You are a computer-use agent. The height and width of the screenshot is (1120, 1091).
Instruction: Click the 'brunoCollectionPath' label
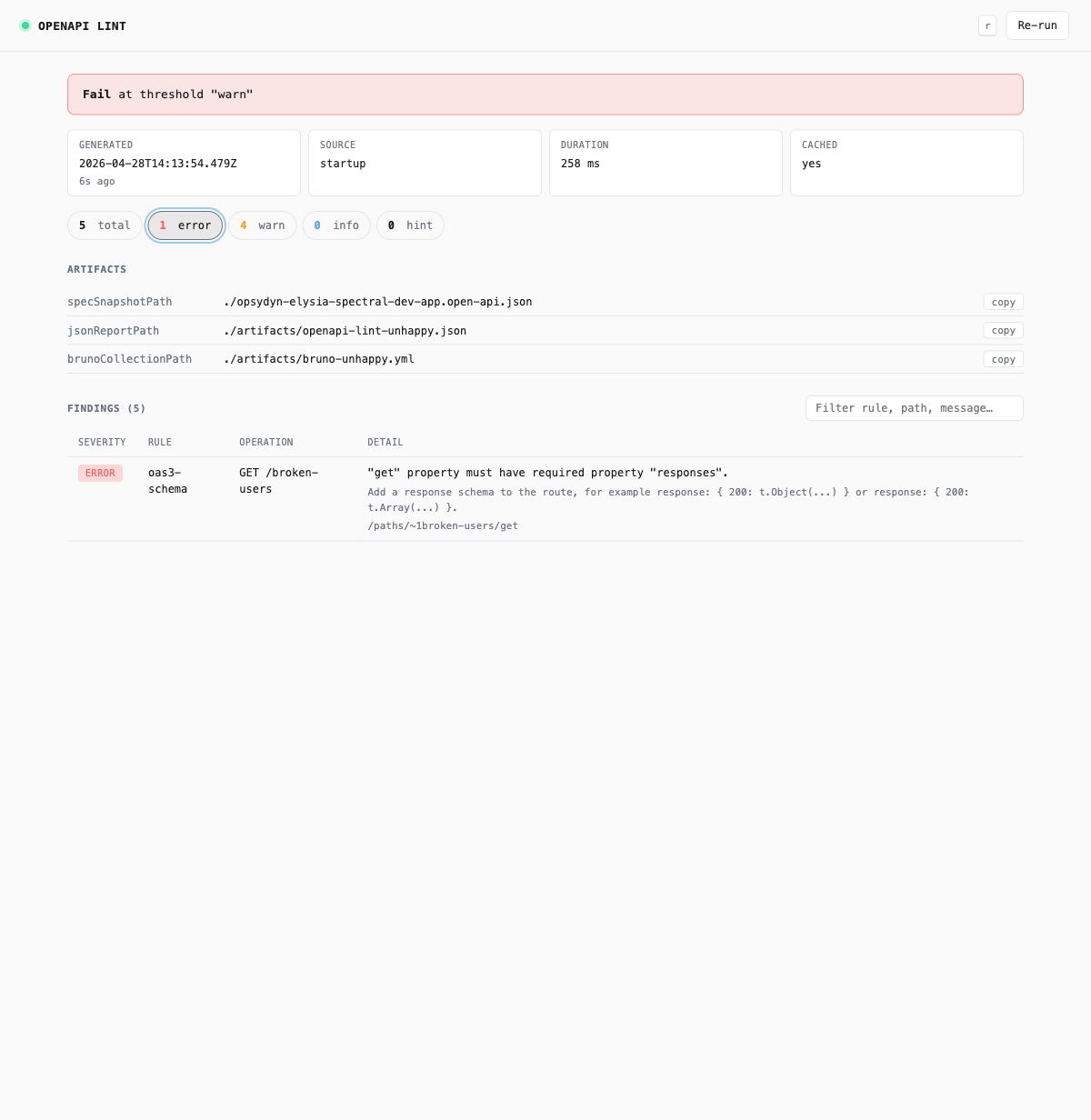[130, 359]
